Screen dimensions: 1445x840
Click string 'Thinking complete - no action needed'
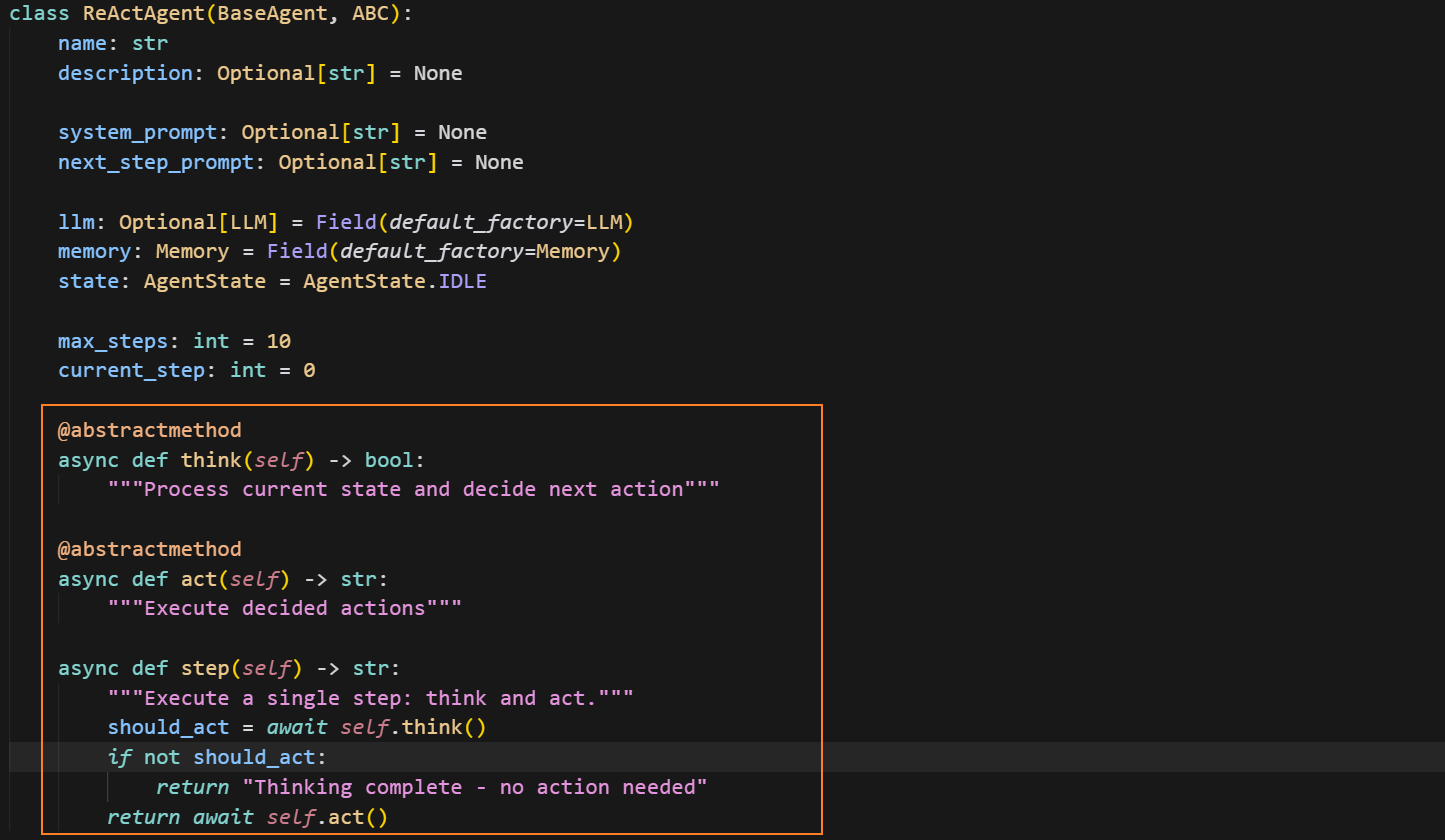475,787
